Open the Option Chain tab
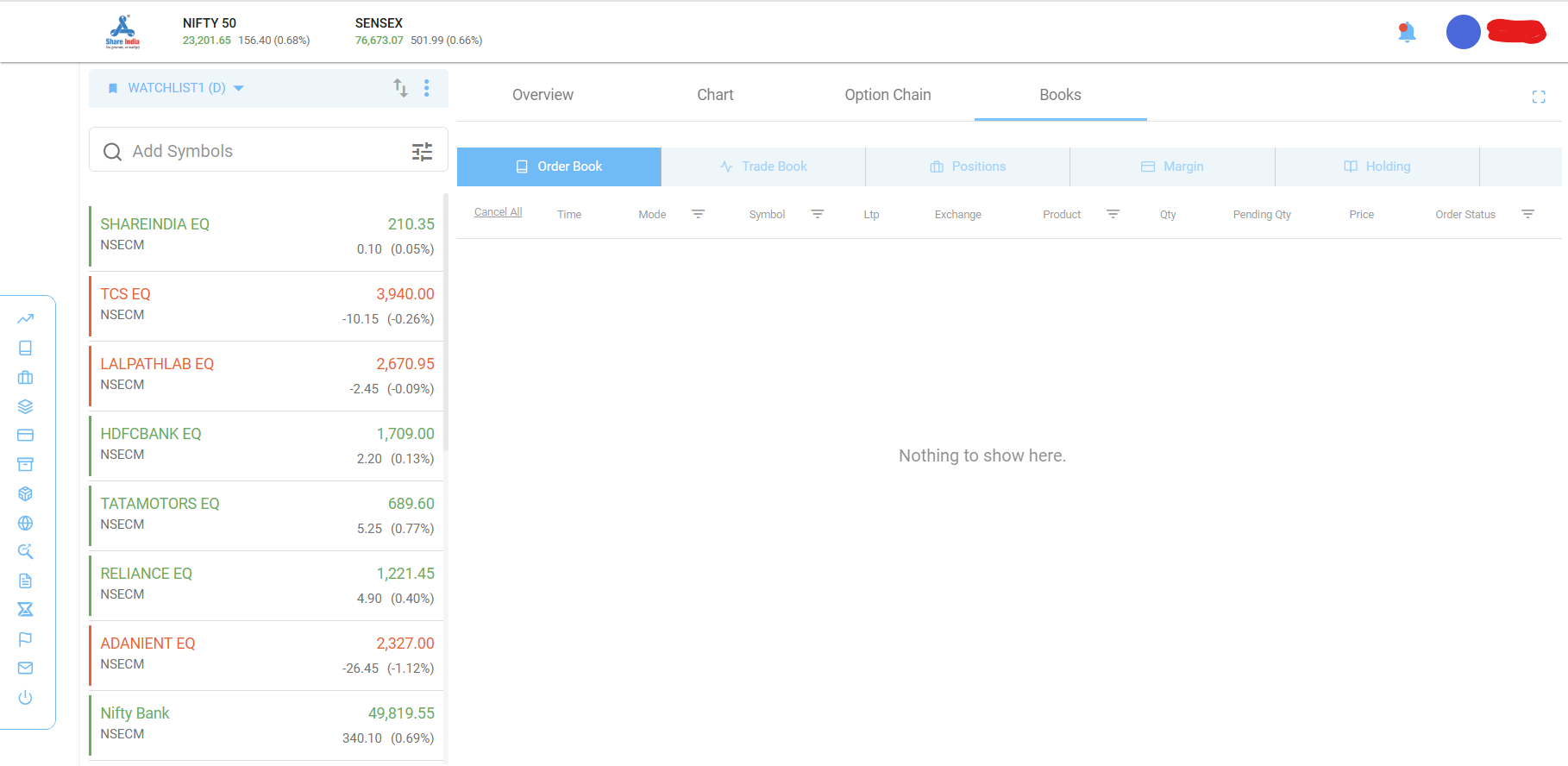This screenshot has width=1568, height=766. point(887,95)
